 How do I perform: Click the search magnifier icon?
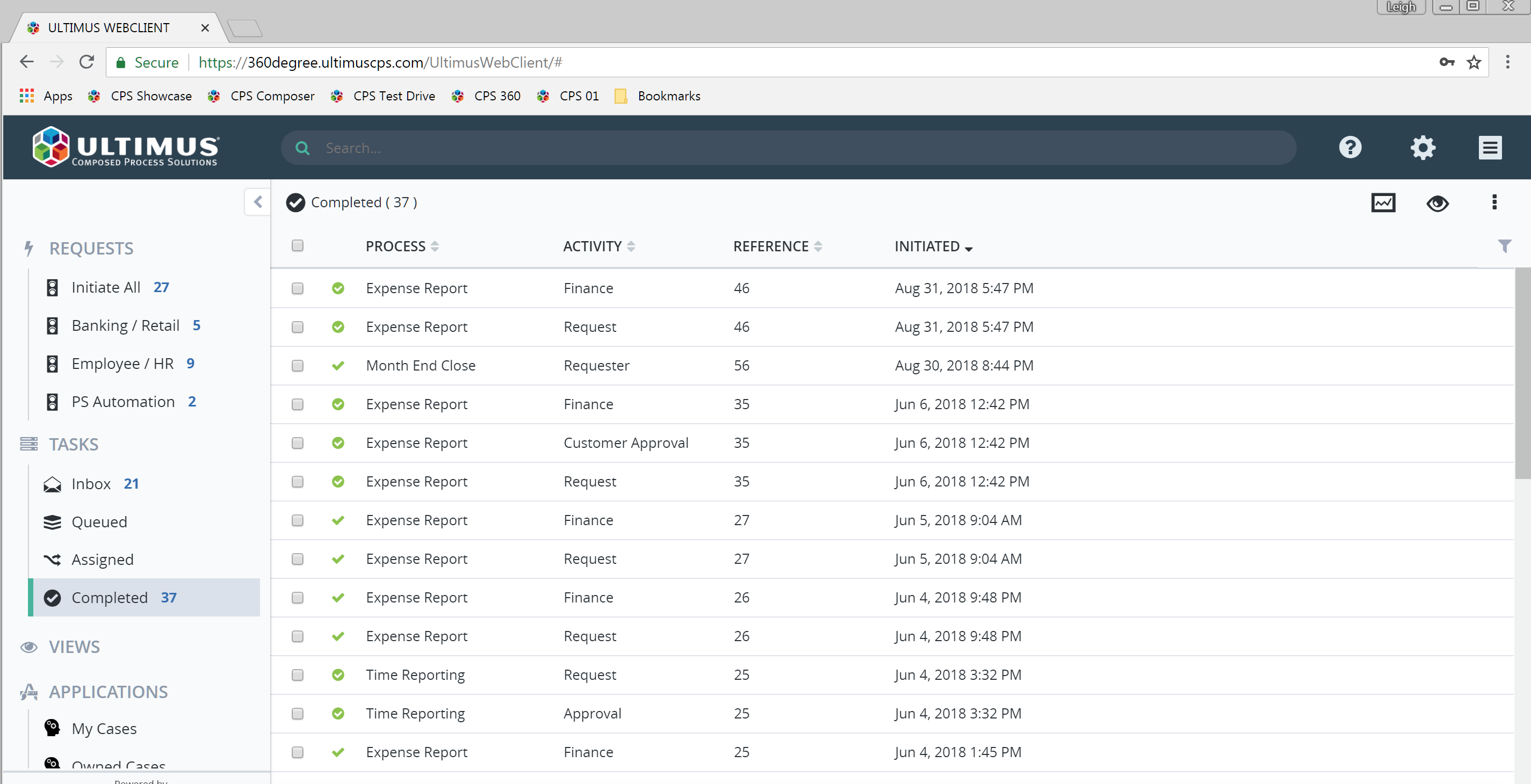pos(302,148)
